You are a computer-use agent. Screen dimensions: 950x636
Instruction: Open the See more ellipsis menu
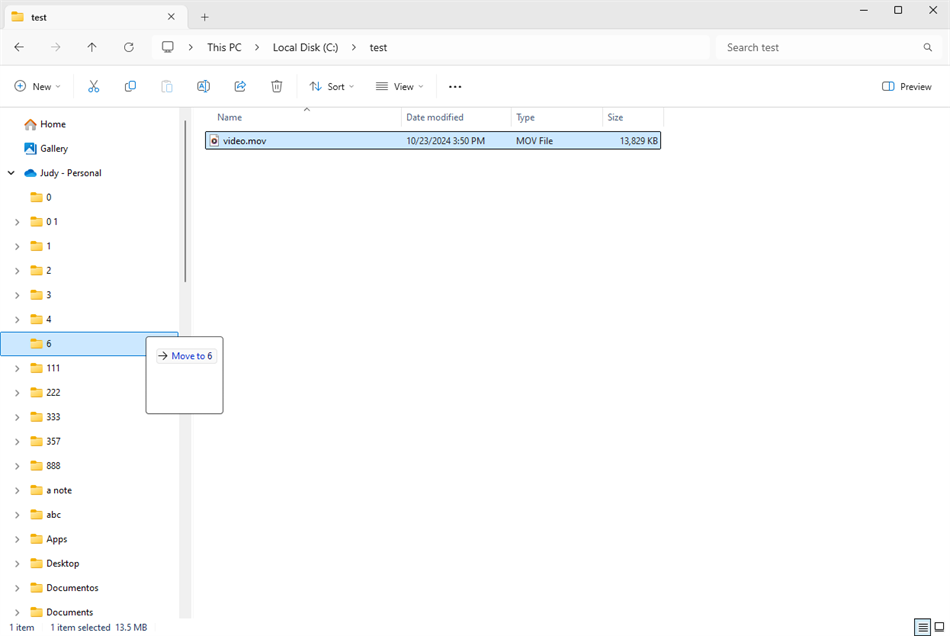455,87
